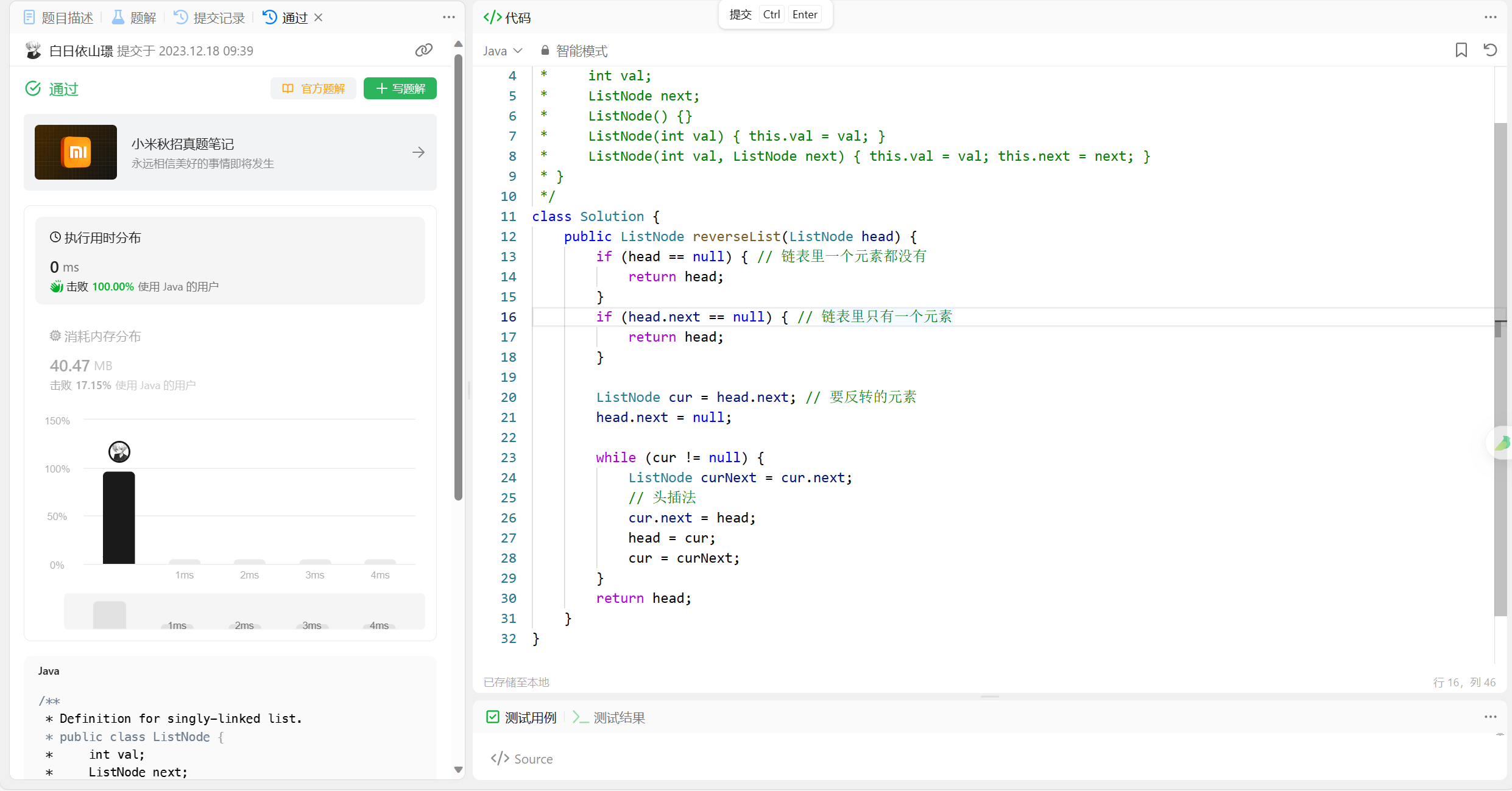Open the Xiaomi notes card arrow

coord(419,152)
